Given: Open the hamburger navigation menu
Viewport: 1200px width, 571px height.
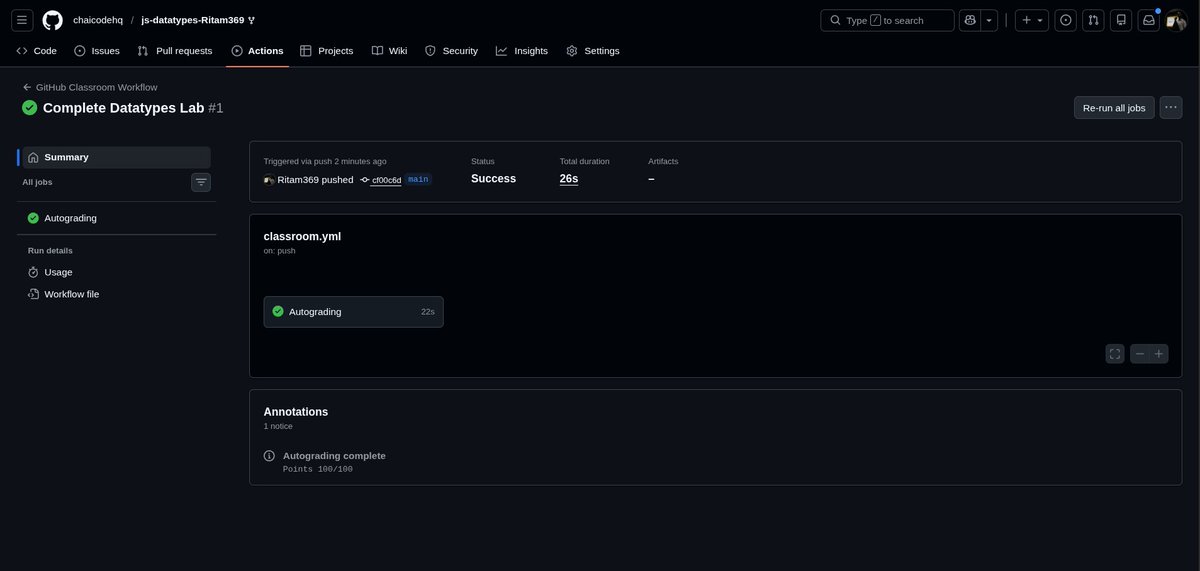Looking at the screenshot, I should pos(22,20).
